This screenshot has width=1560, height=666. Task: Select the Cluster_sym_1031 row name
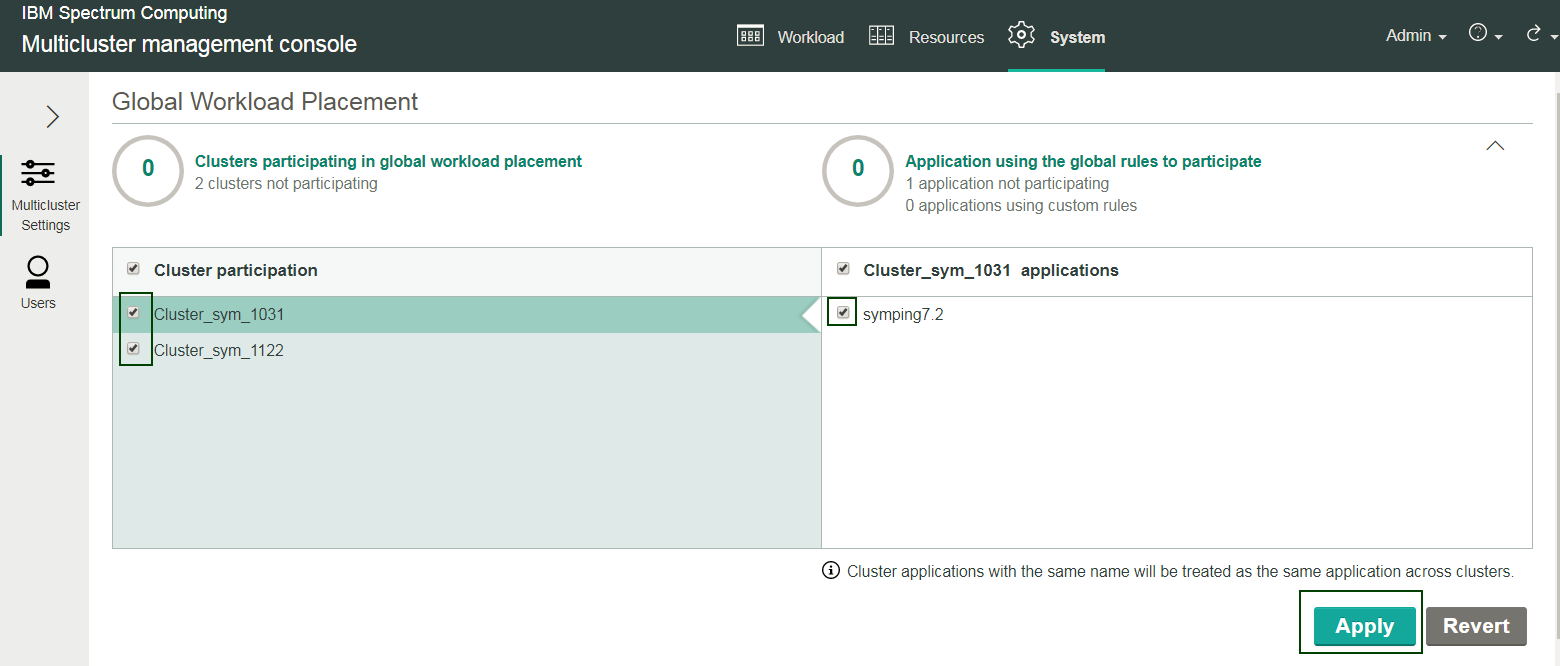coord(219,314)
